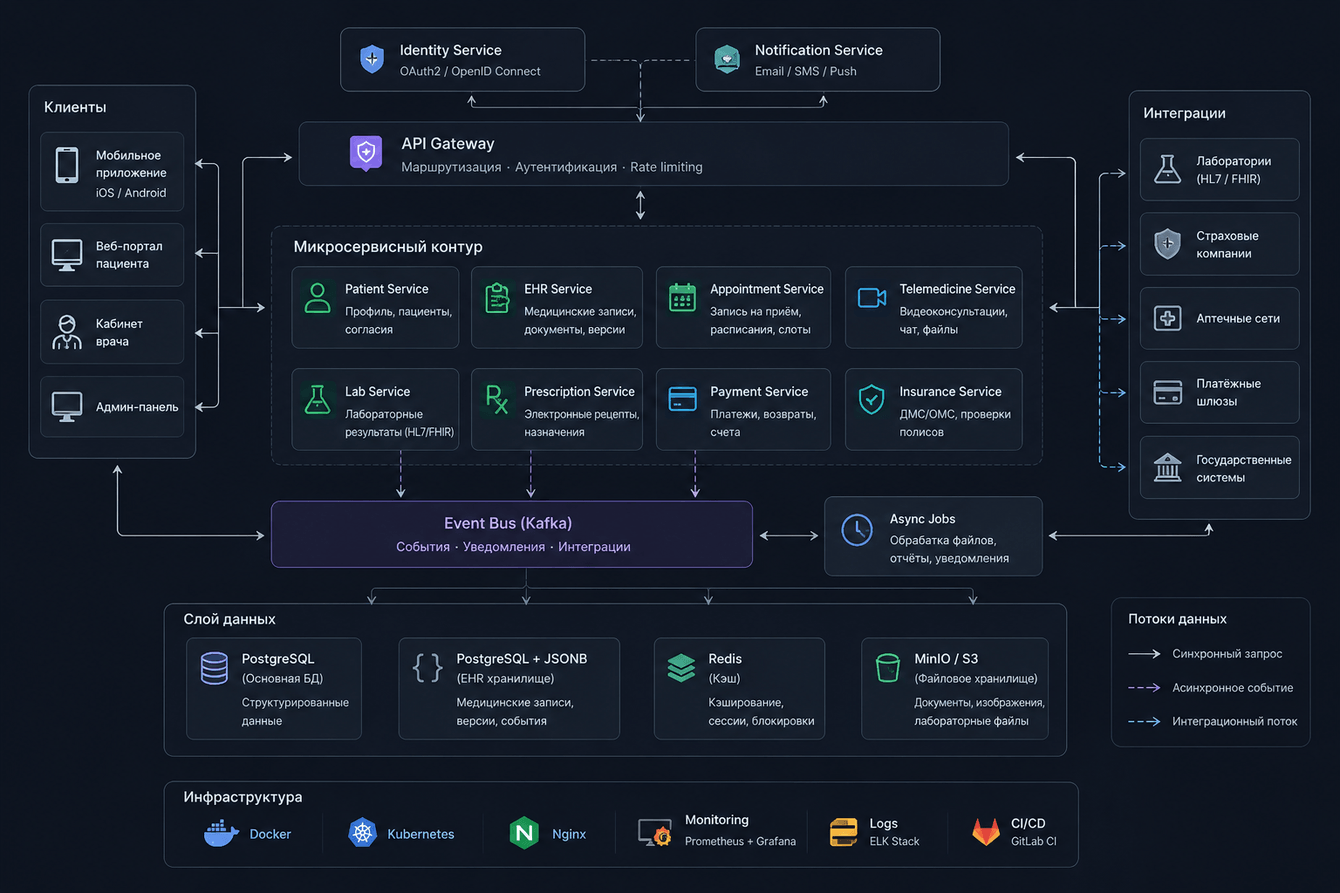This screenshot has height=893, width=1340.
Task: Click the Kubernetes wheel icon
Action: (362, 833)
